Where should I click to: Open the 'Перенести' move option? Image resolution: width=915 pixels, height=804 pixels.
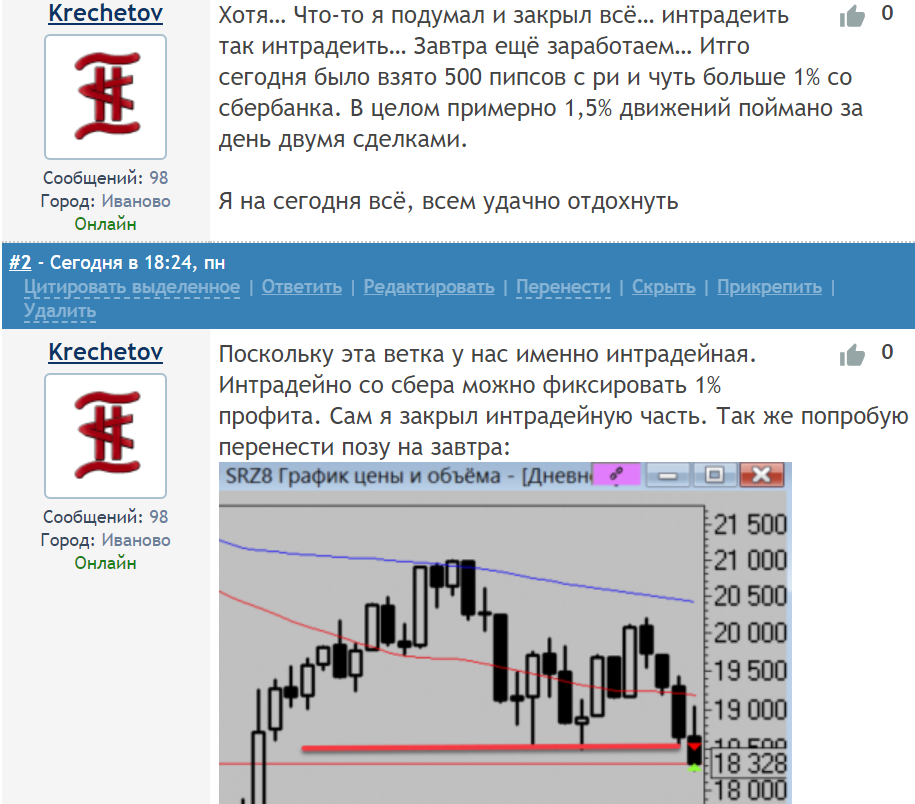(563, 287)
